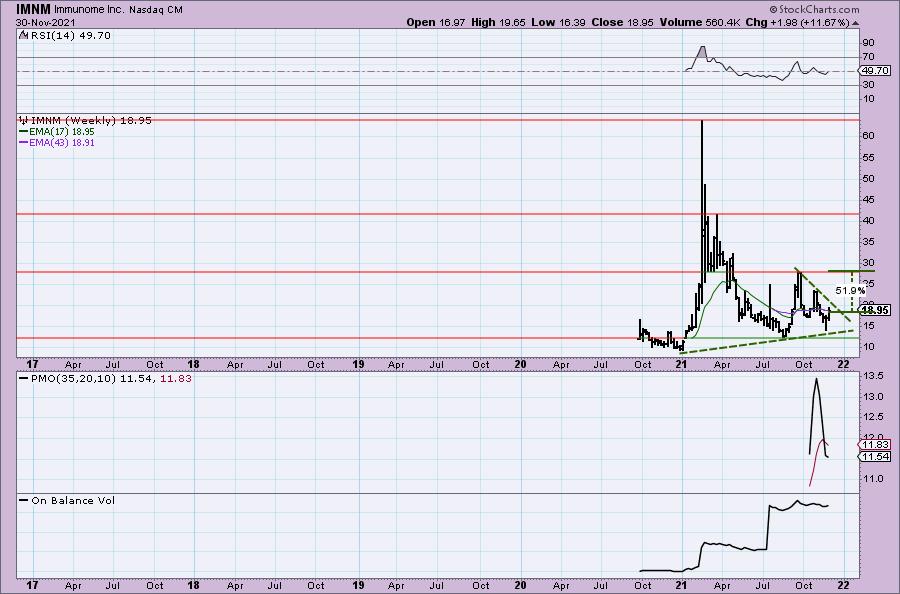Click the Open 16.97 value
900x594 pixels.
pos(436,22)
